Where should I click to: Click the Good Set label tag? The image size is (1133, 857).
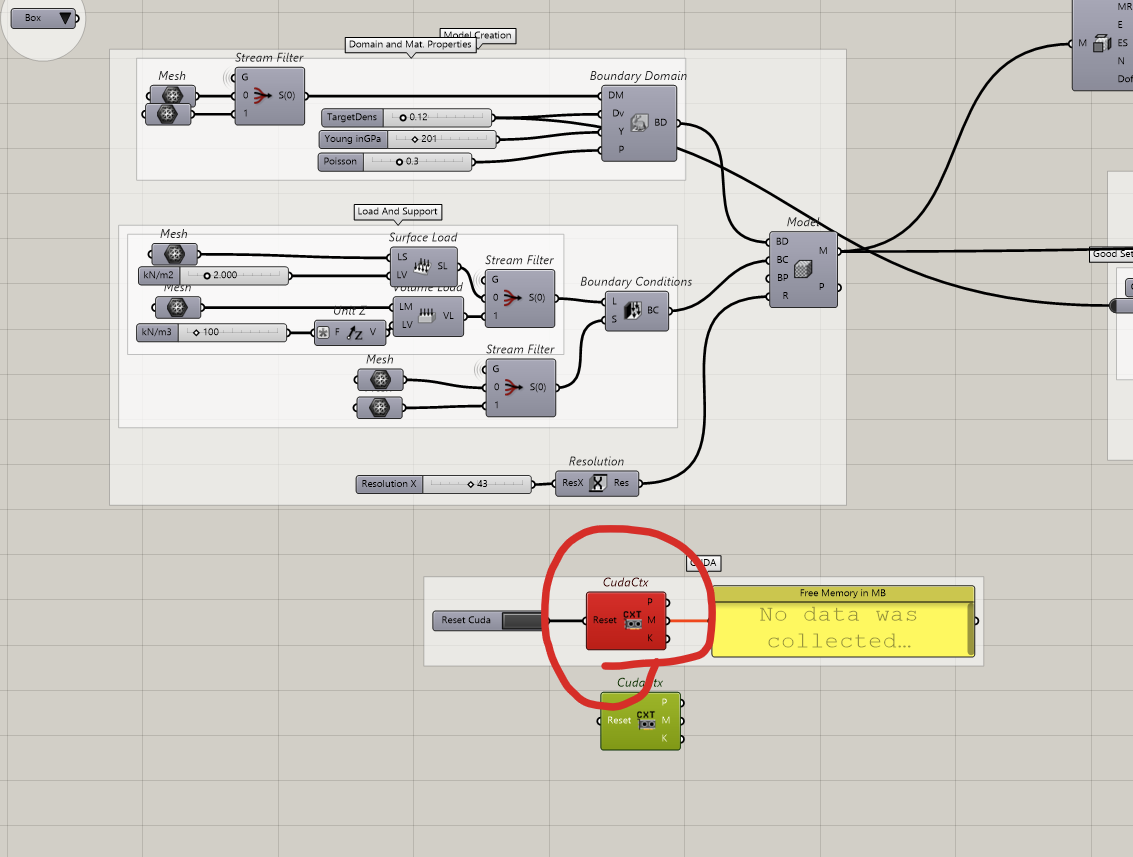[x=1111, y=254]
